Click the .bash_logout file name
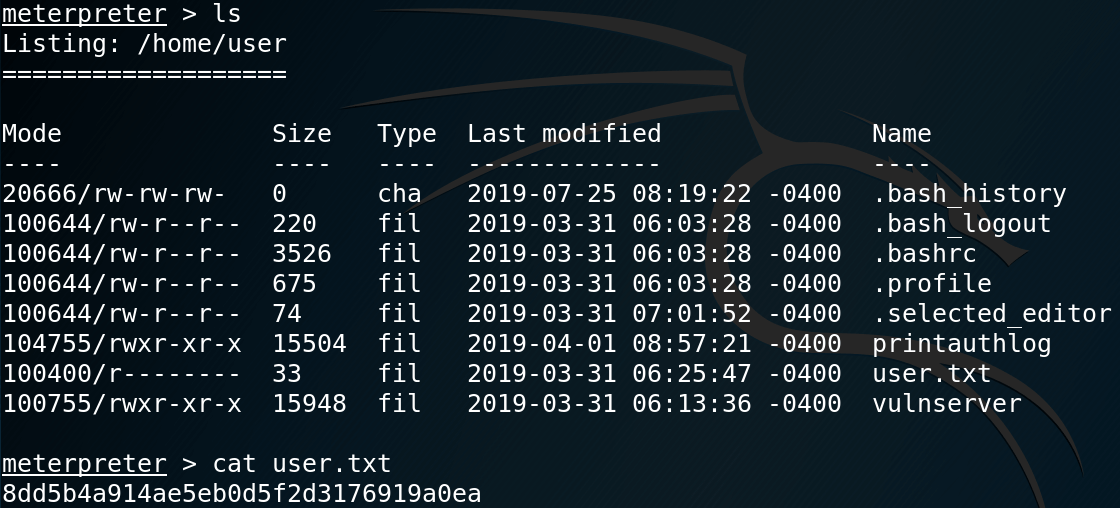 pos(961,224)
